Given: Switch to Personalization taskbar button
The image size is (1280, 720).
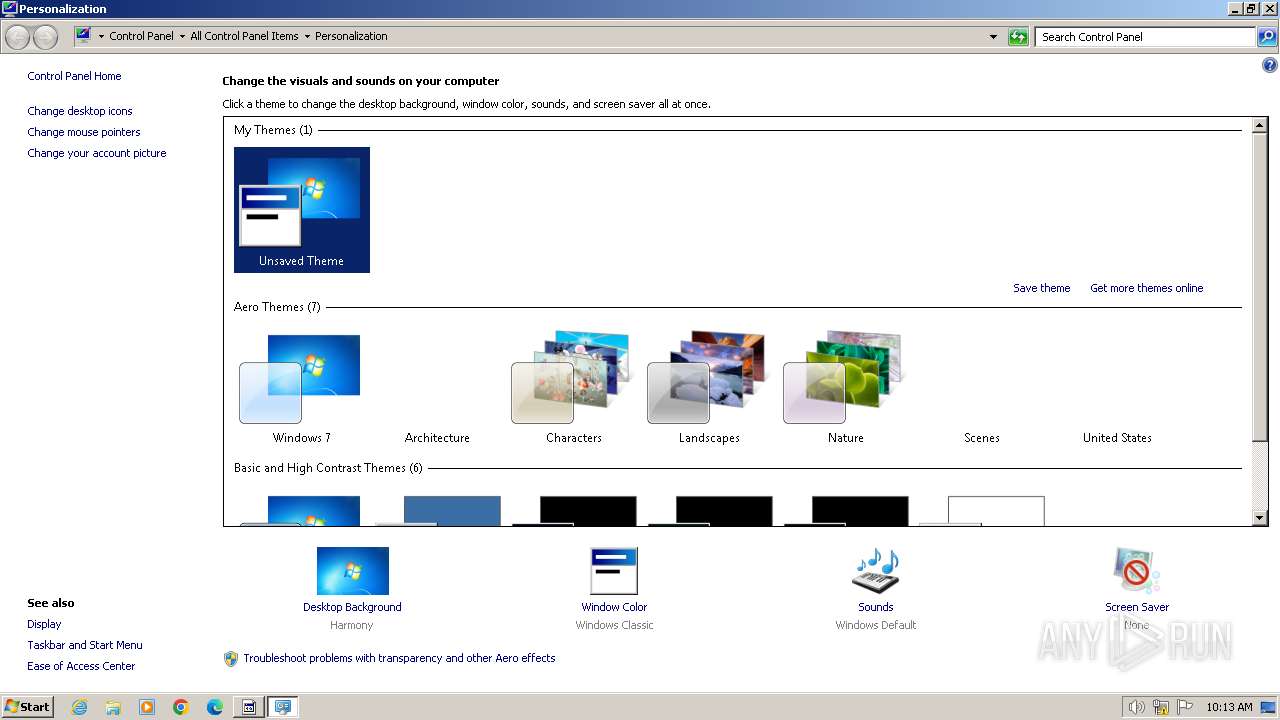Looking at the screenshot, I should (283, 707).
